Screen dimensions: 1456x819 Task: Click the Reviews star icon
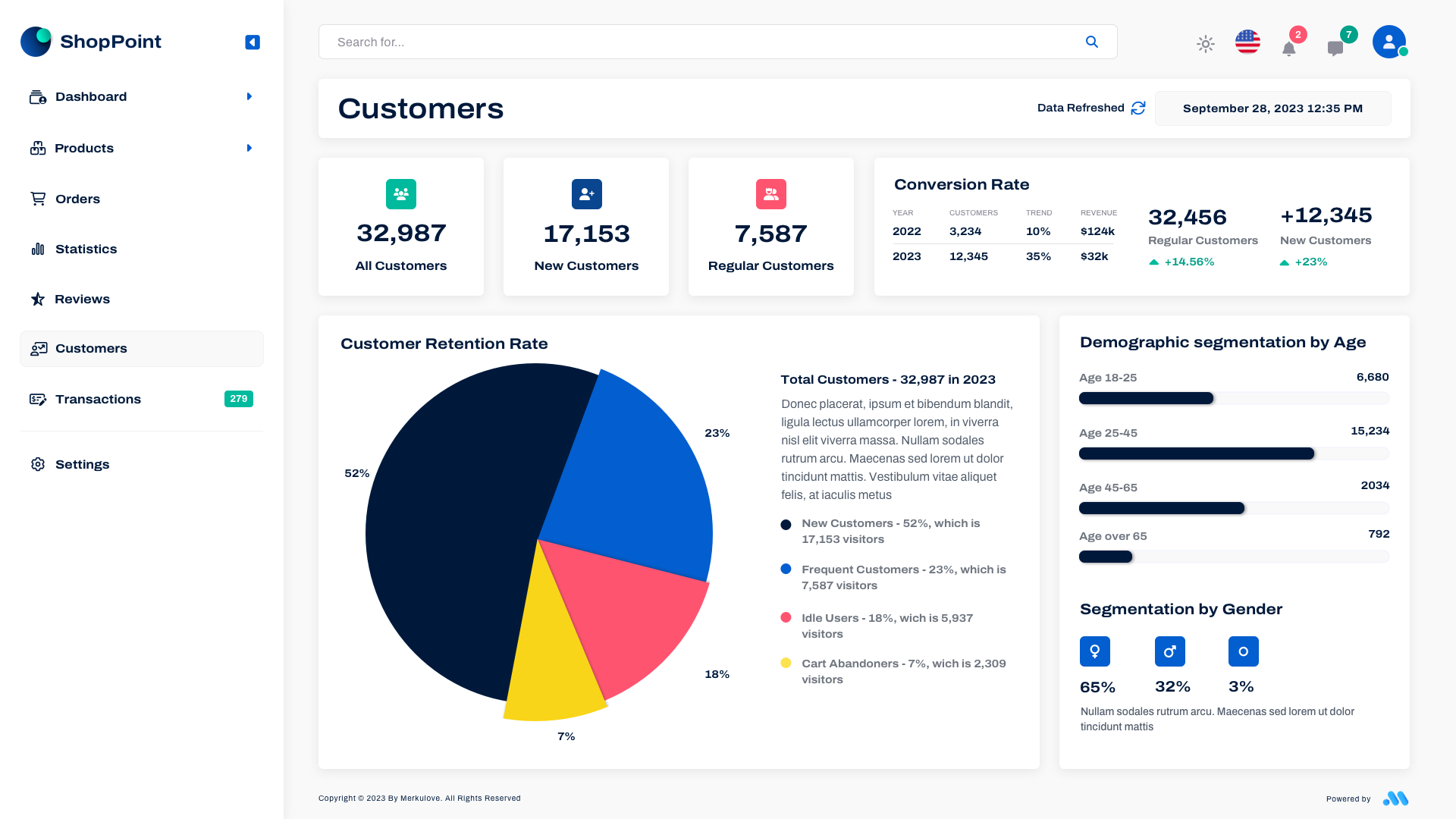tap(37, 299)
